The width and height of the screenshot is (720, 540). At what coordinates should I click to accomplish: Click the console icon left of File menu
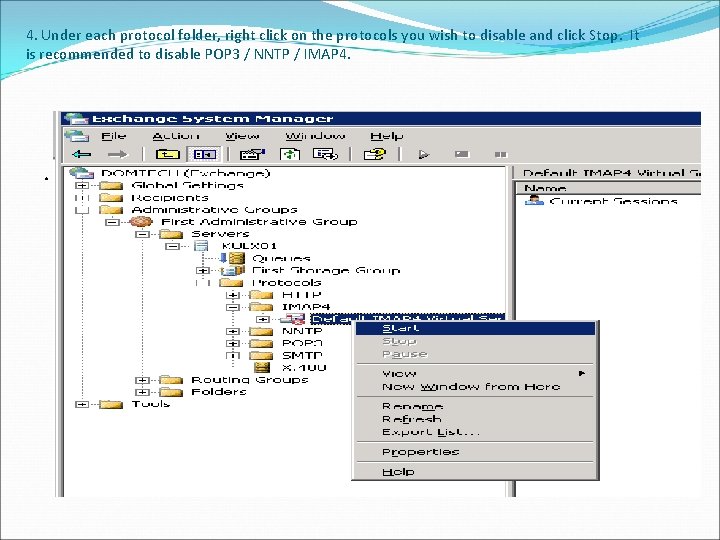(x=77, y=136)
